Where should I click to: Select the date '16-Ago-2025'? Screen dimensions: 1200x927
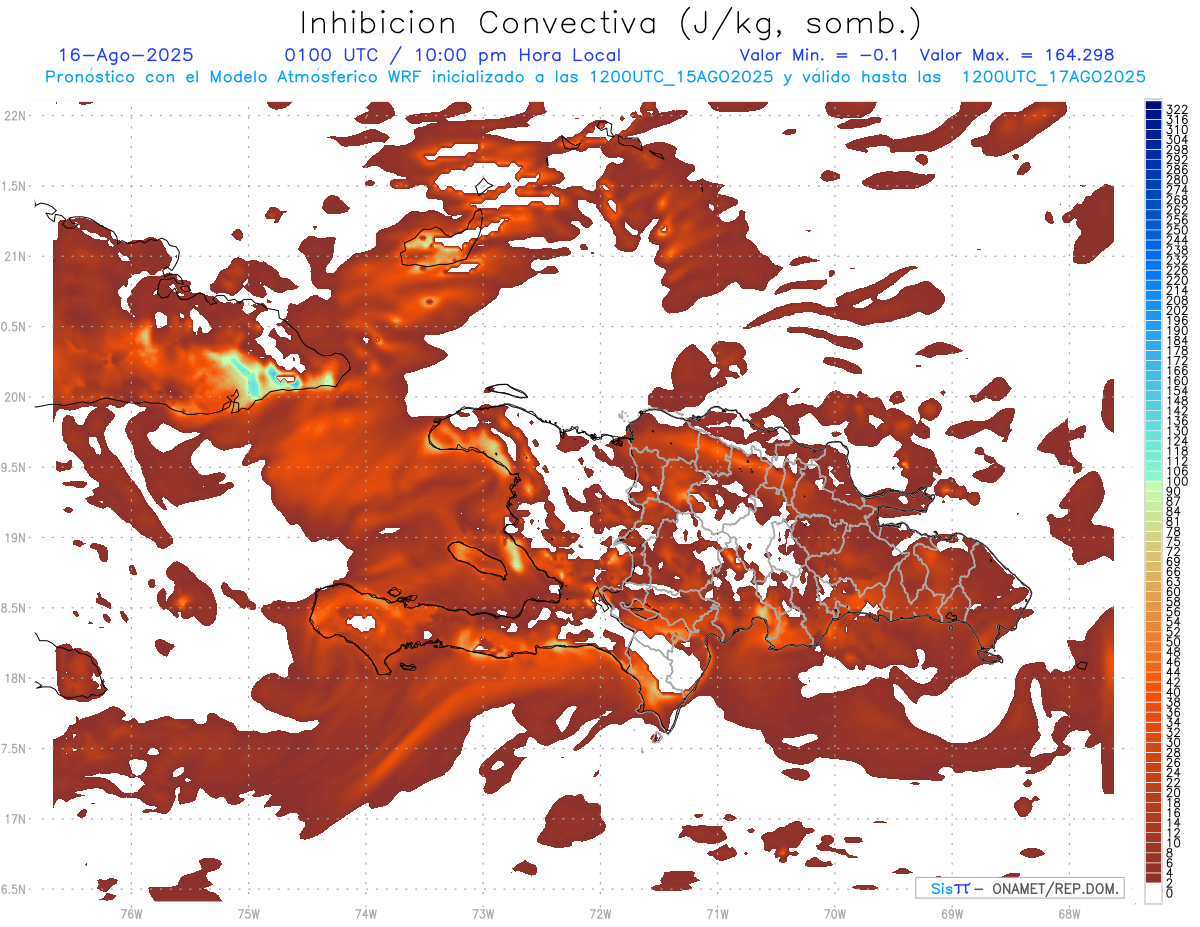[126, 56]
